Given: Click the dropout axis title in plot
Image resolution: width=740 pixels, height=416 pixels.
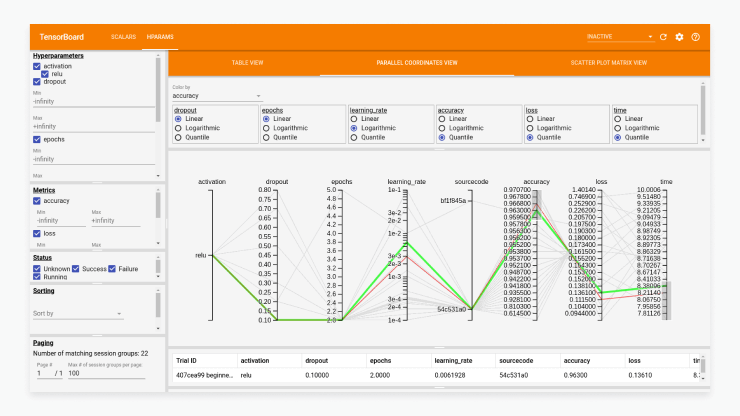Looking at the screenshot, I should click(x=277, y=182).
